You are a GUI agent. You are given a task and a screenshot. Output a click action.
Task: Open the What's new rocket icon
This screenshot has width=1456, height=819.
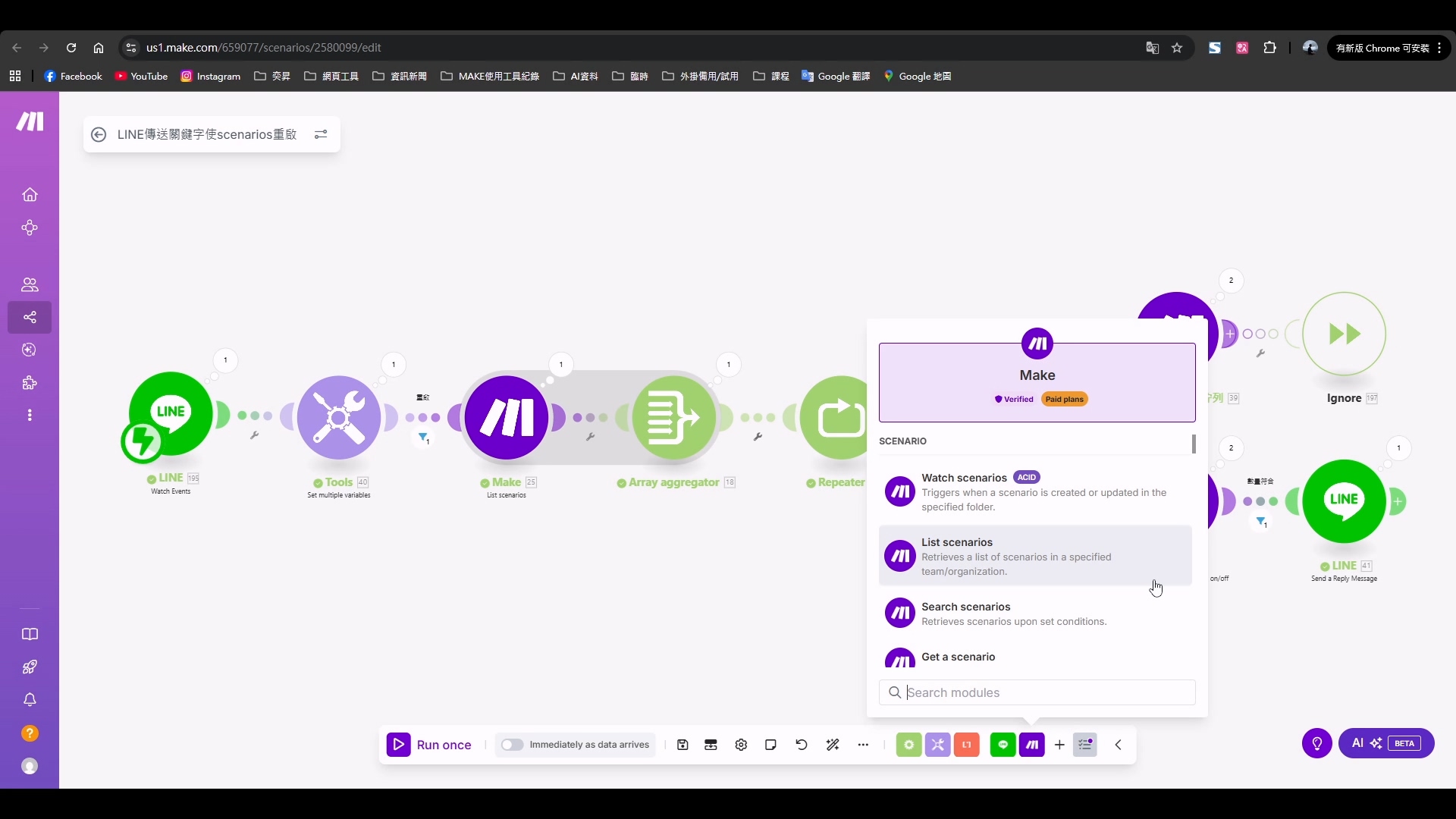(x=30, y=667)
